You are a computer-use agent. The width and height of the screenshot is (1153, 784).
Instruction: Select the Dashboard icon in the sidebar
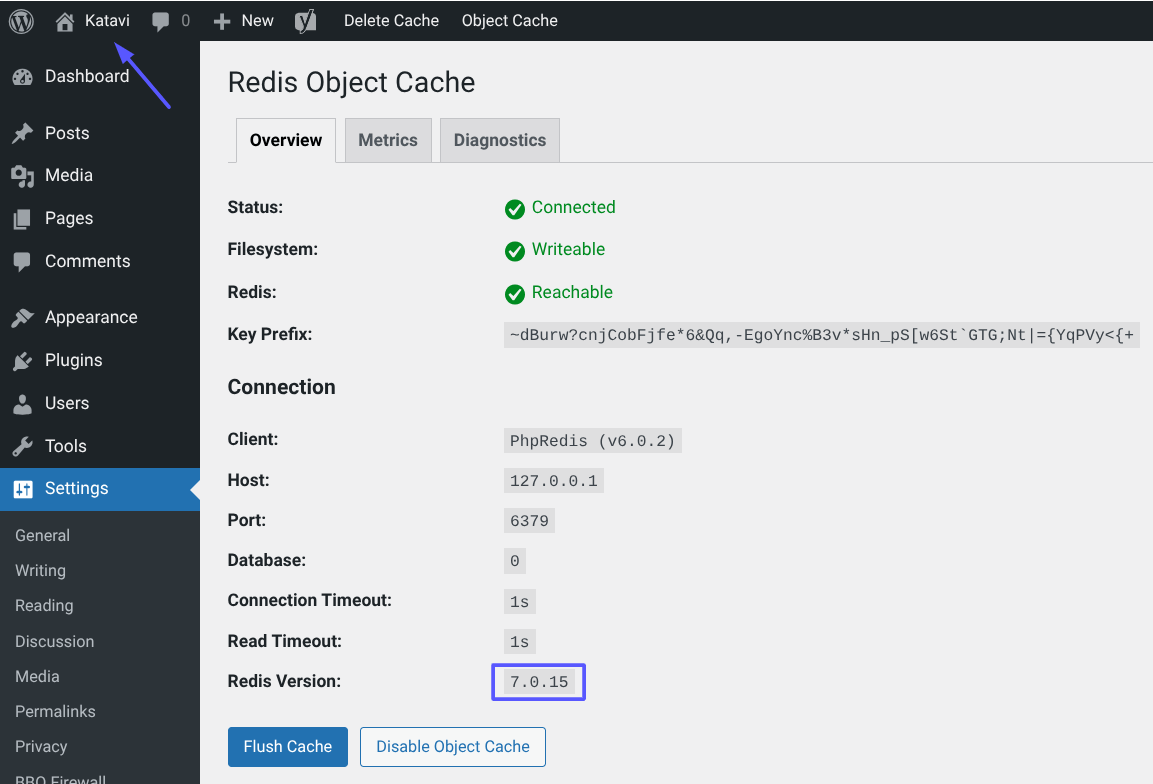coord(22,75)
